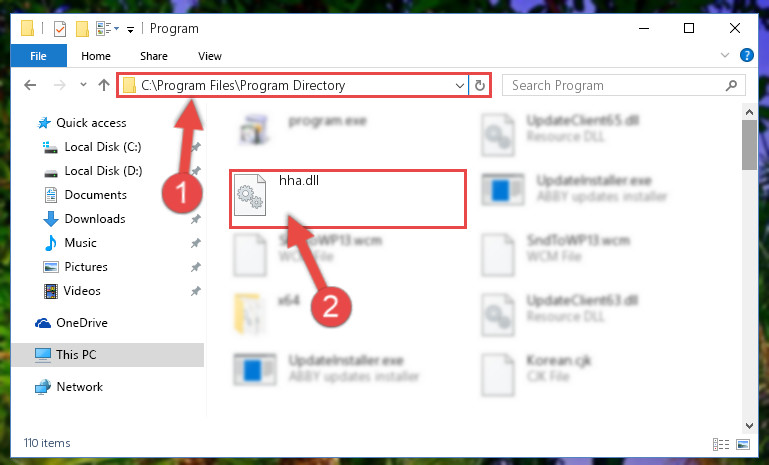
Task: Select the hha.dll file
Action: [x=348, y=199]
